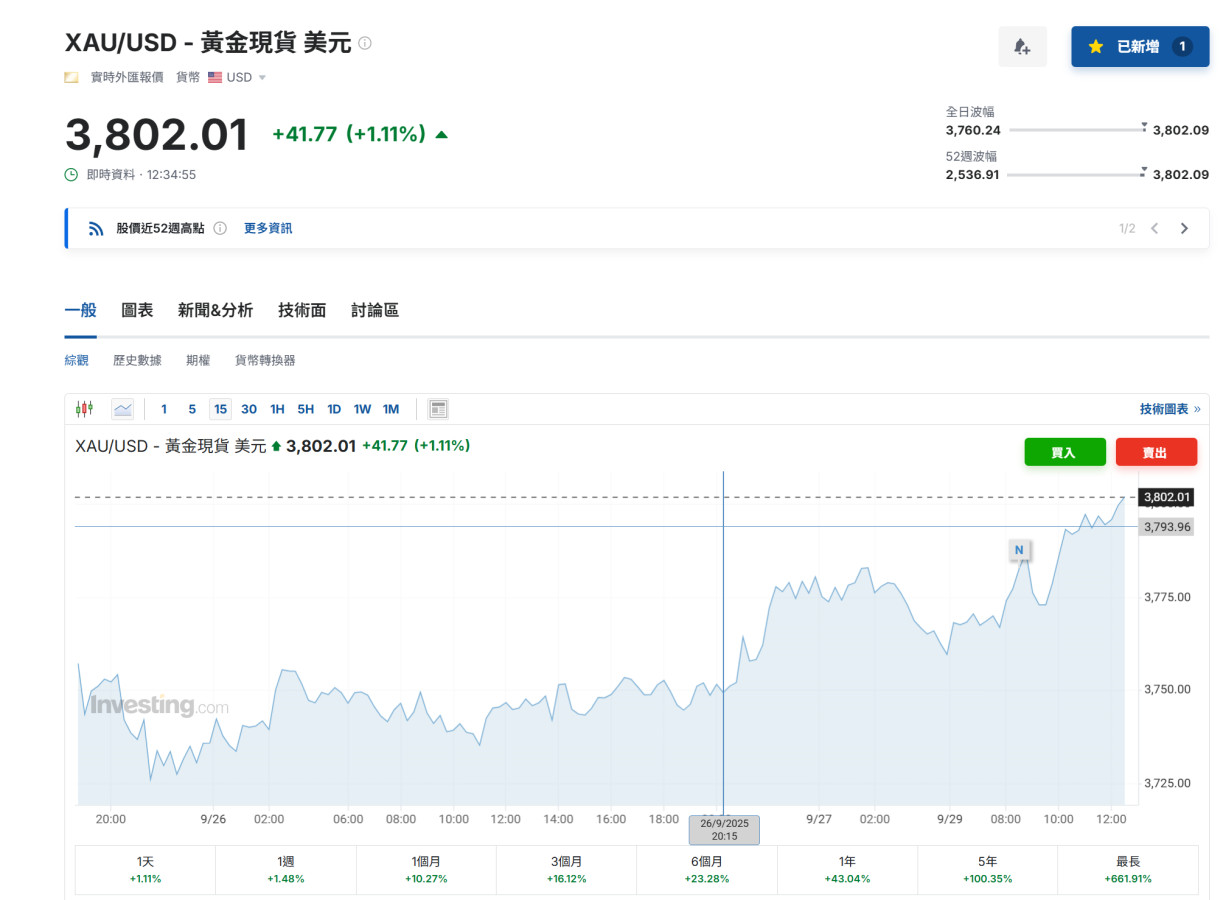This screenshot has height=900, width=1223.
Task: Switch to the 歷史數據 sub-tab
Action: [x=137, y=360]
